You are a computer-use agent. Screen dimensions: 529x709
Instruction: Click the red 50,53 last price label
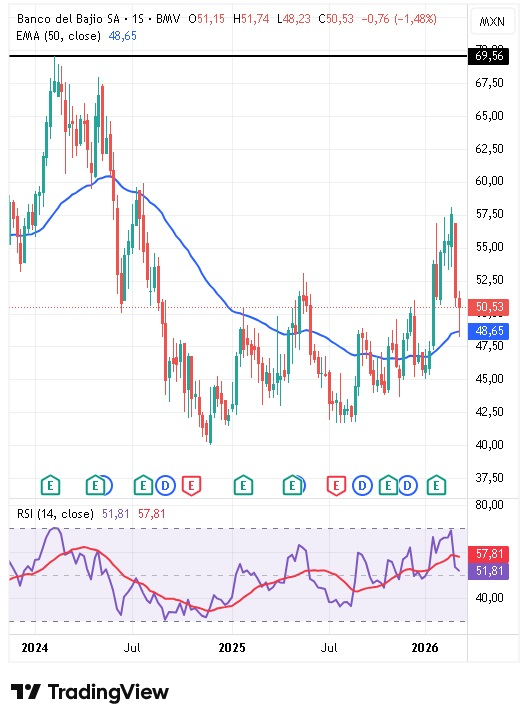tap(489, 307)
